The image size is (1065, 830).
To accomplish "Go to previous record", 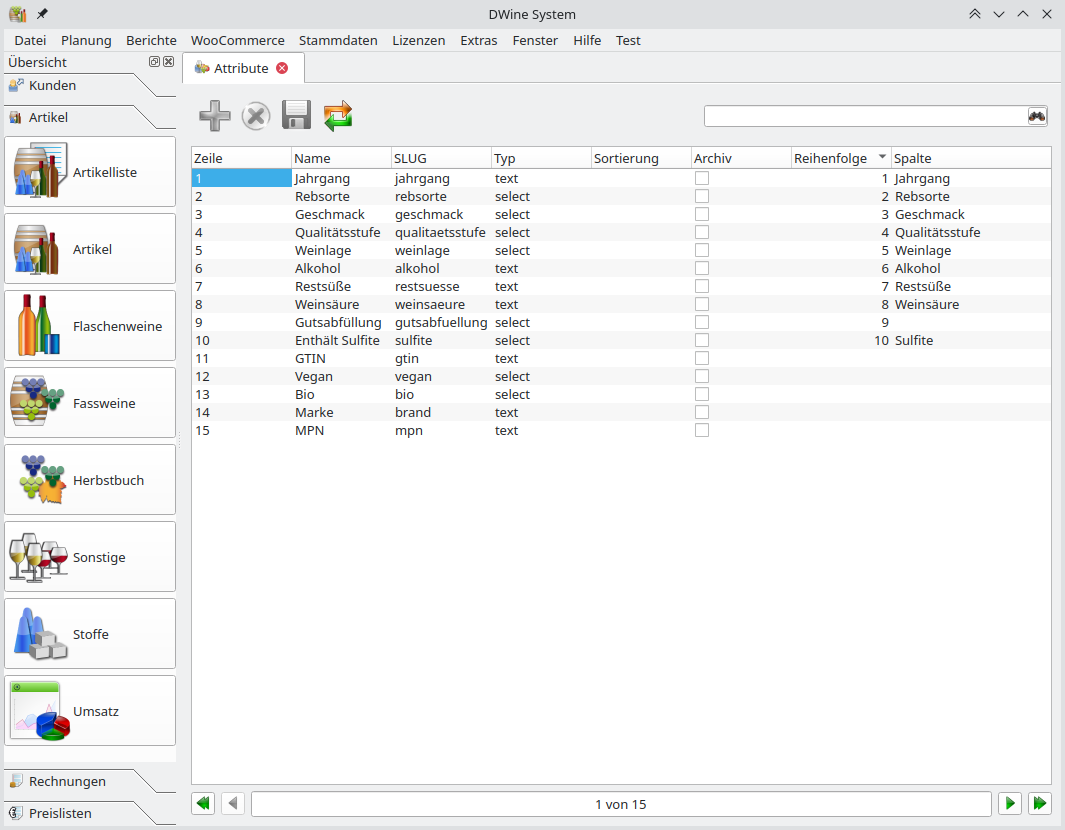I will [x=233, y=804].
